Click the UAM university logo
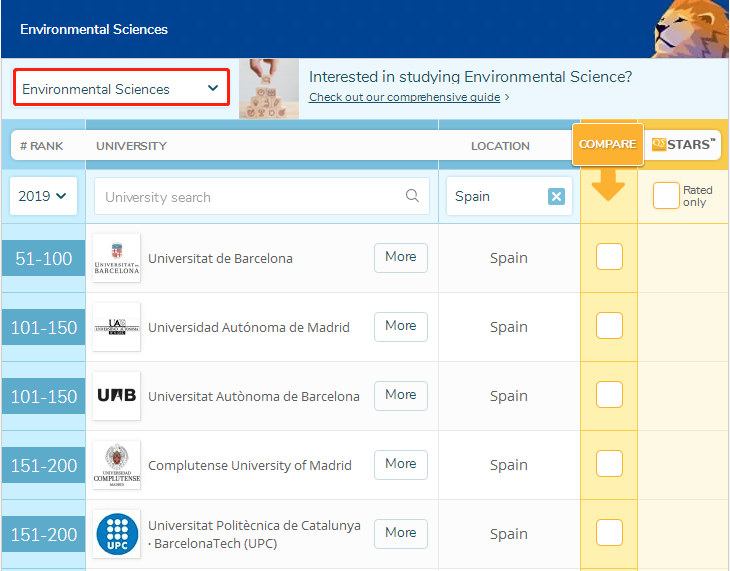 [x=116, y=327]
